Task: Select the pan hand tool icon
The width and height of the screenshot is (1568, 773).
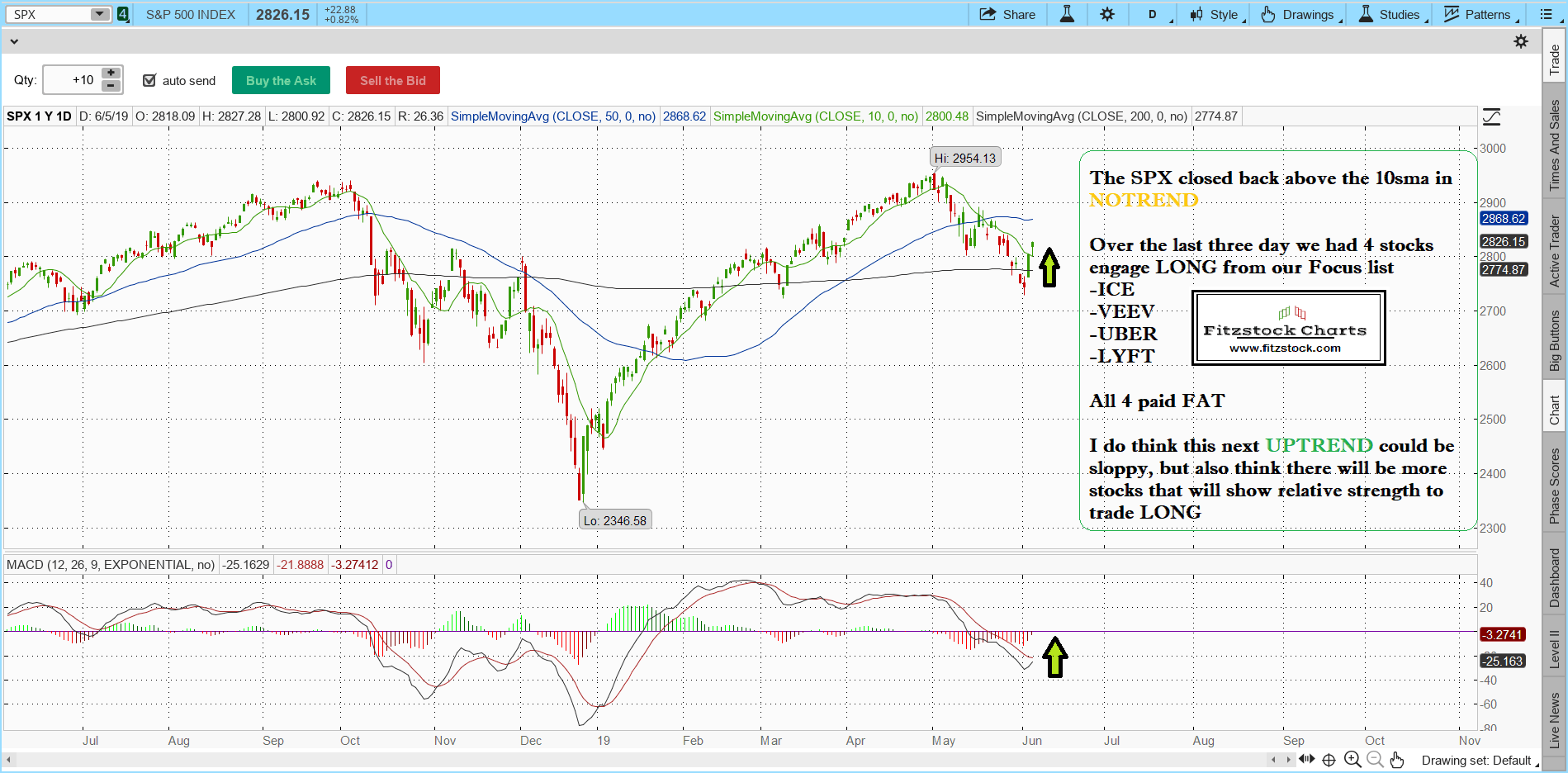Action: tap(1397, 760)
